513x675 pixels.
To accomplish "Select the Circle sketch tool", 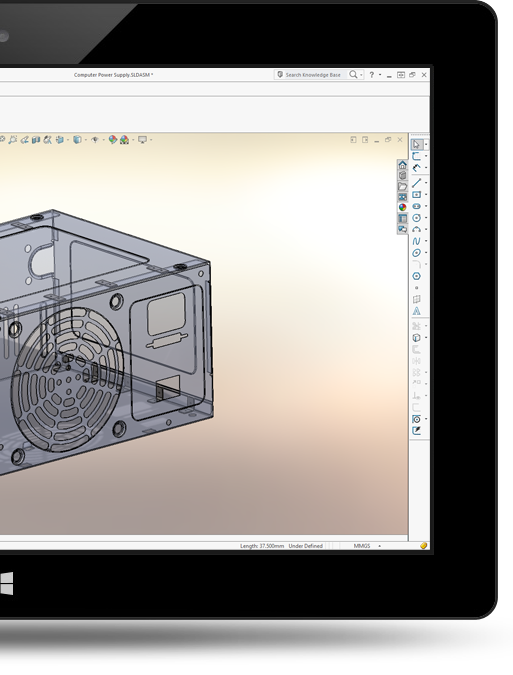I will [416, 218].
